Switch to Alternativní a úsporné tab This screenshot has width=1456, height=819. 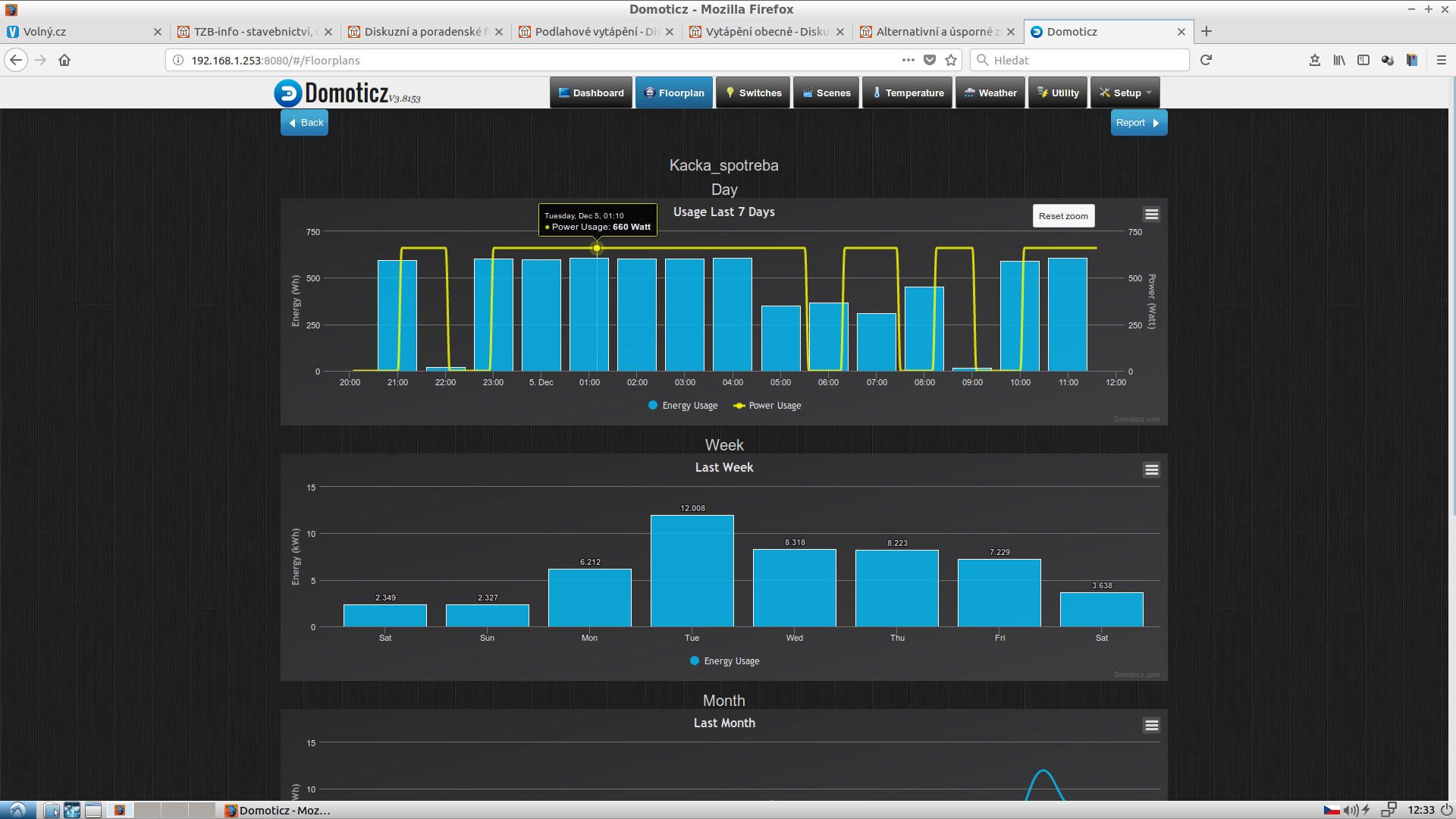(938, 32)
